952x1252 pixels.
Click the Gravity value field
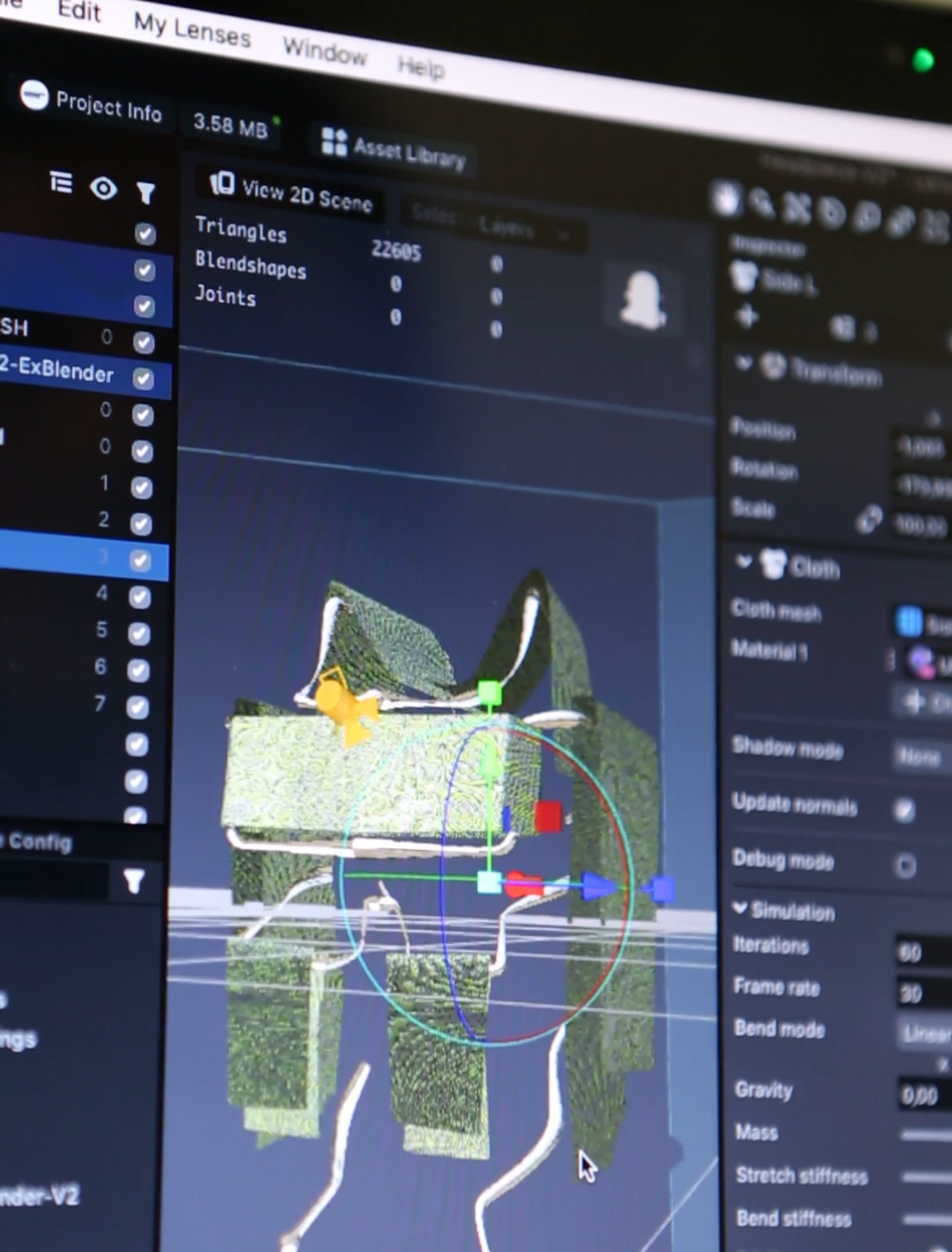[922, 1095]
